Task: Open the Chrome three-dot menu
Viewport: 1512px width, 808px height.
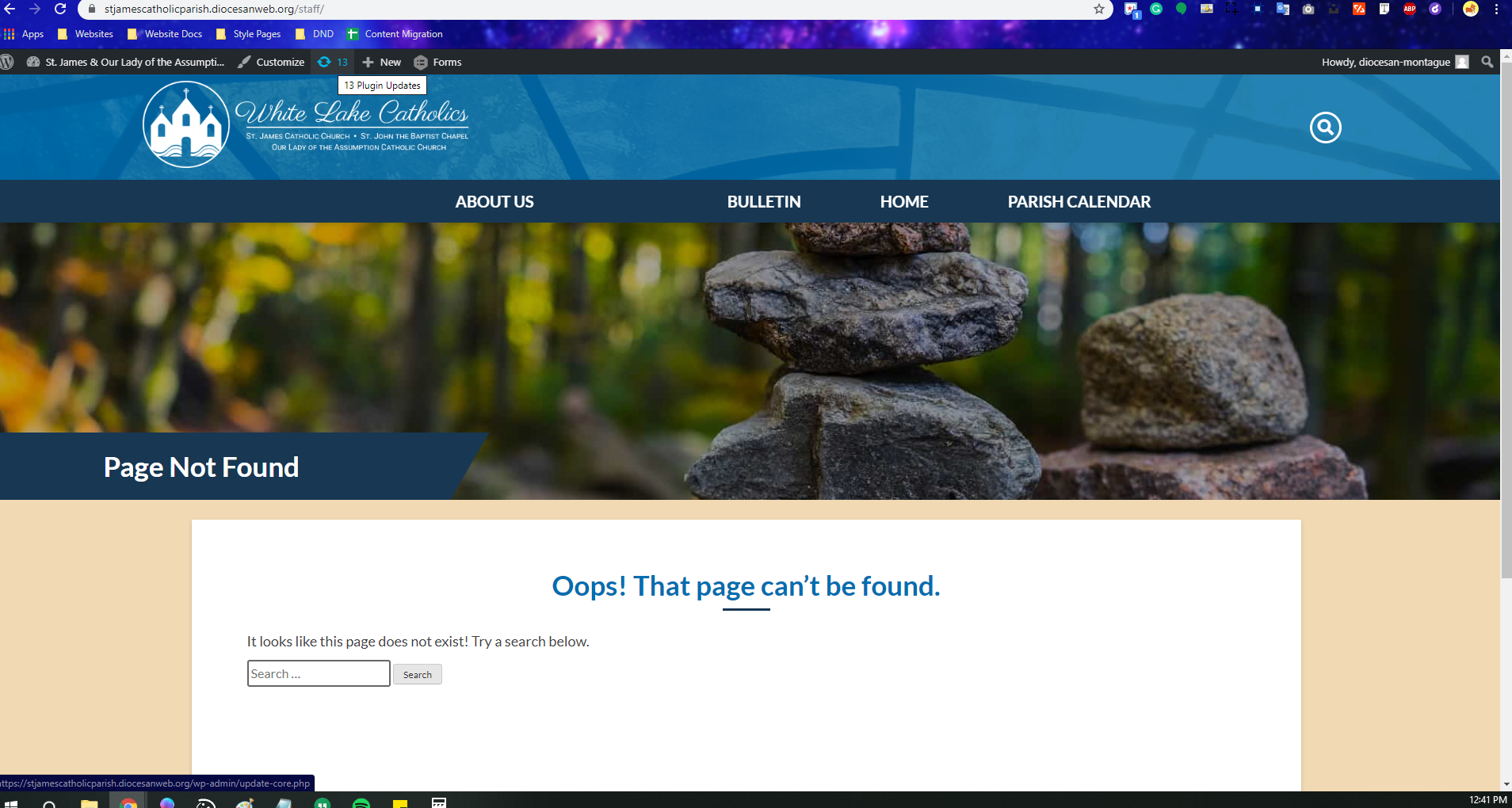Action: point(1496,9)
